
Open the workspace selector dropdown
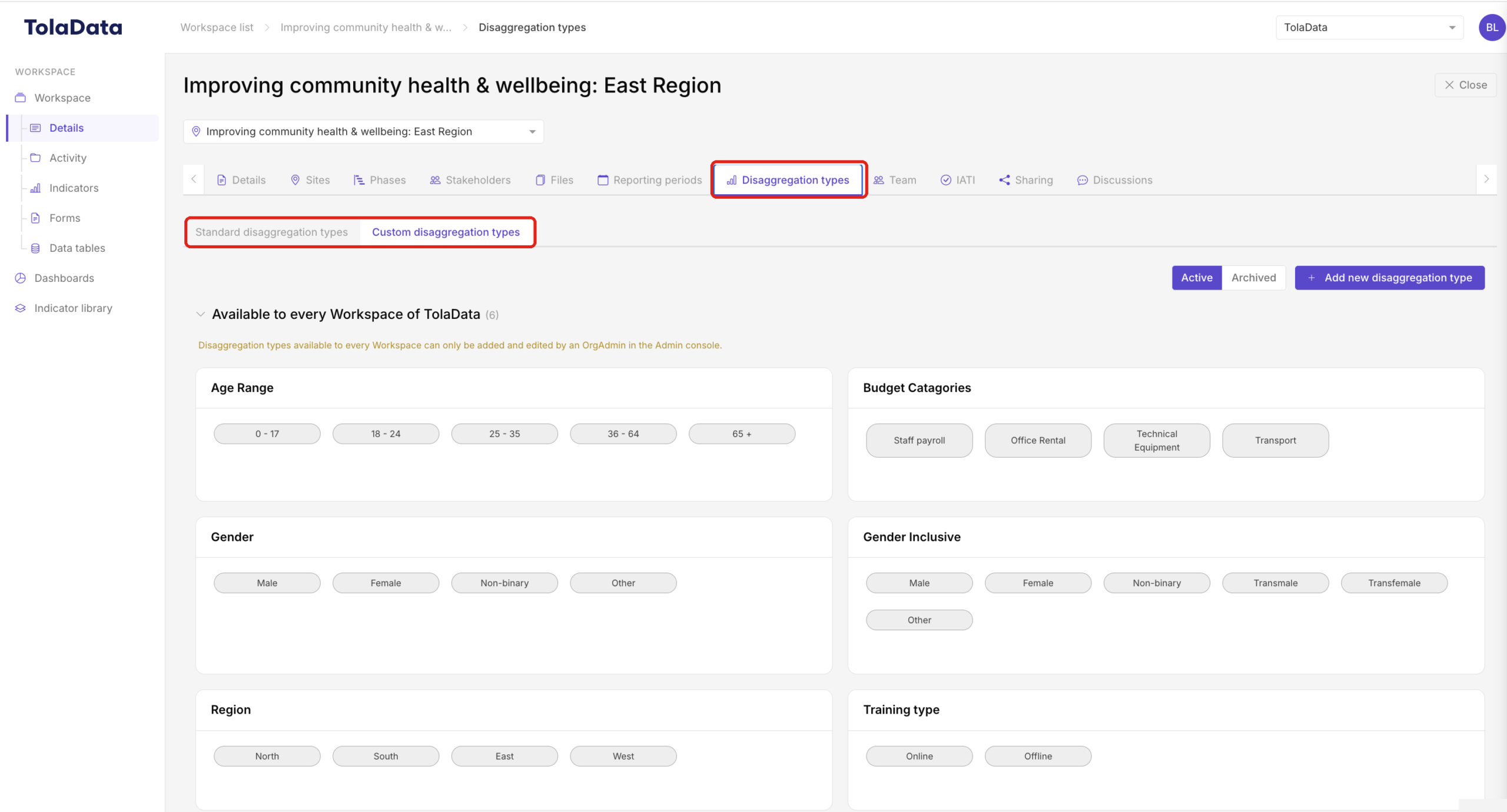point(363,131)
